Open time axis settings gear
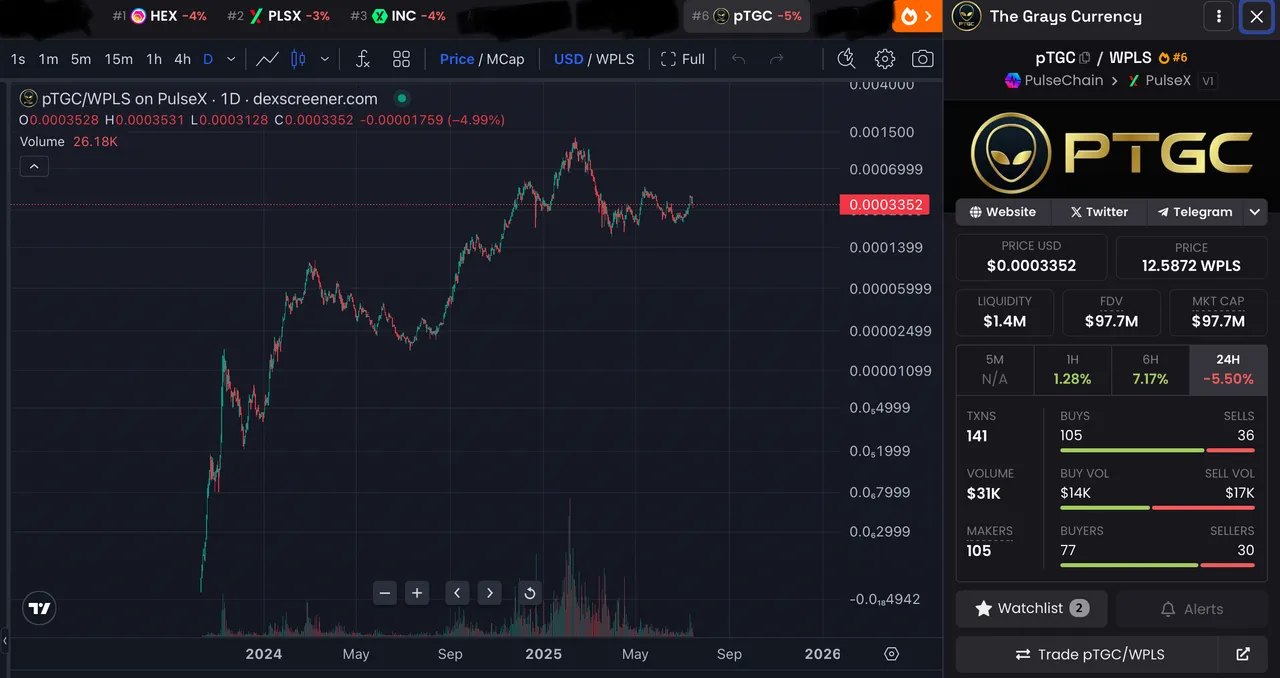 click(x=892, y=654)
